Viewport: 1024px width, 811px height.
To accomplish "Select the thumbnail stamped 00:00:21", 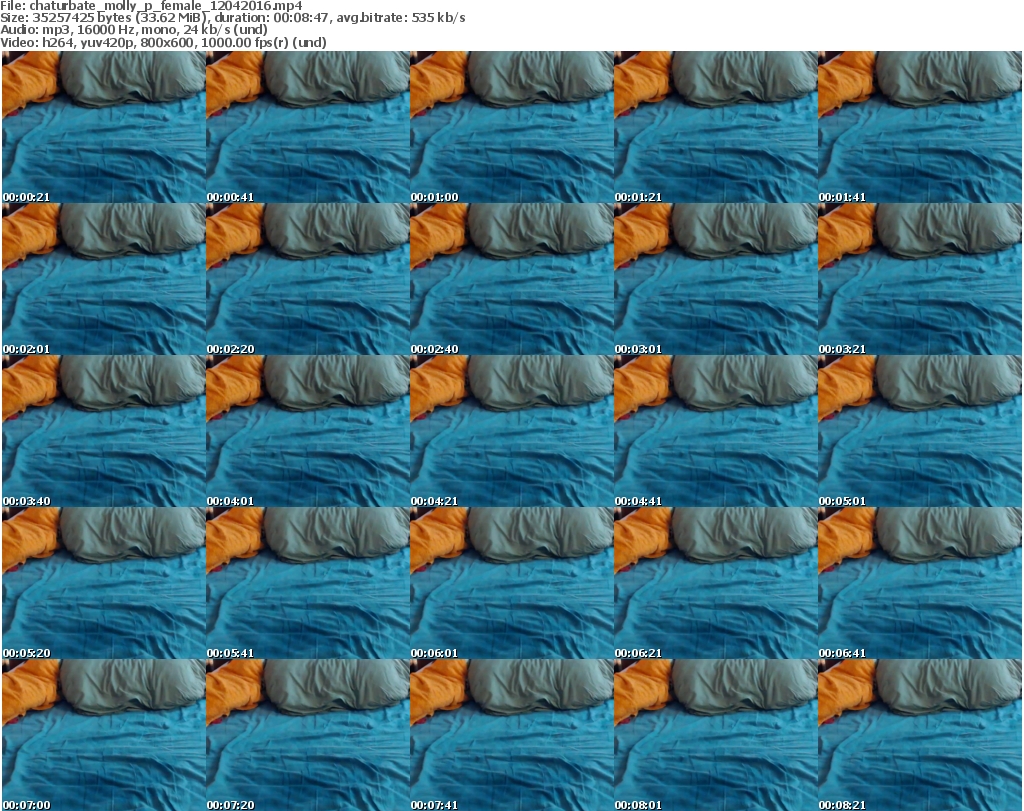I will coord(104,127).
